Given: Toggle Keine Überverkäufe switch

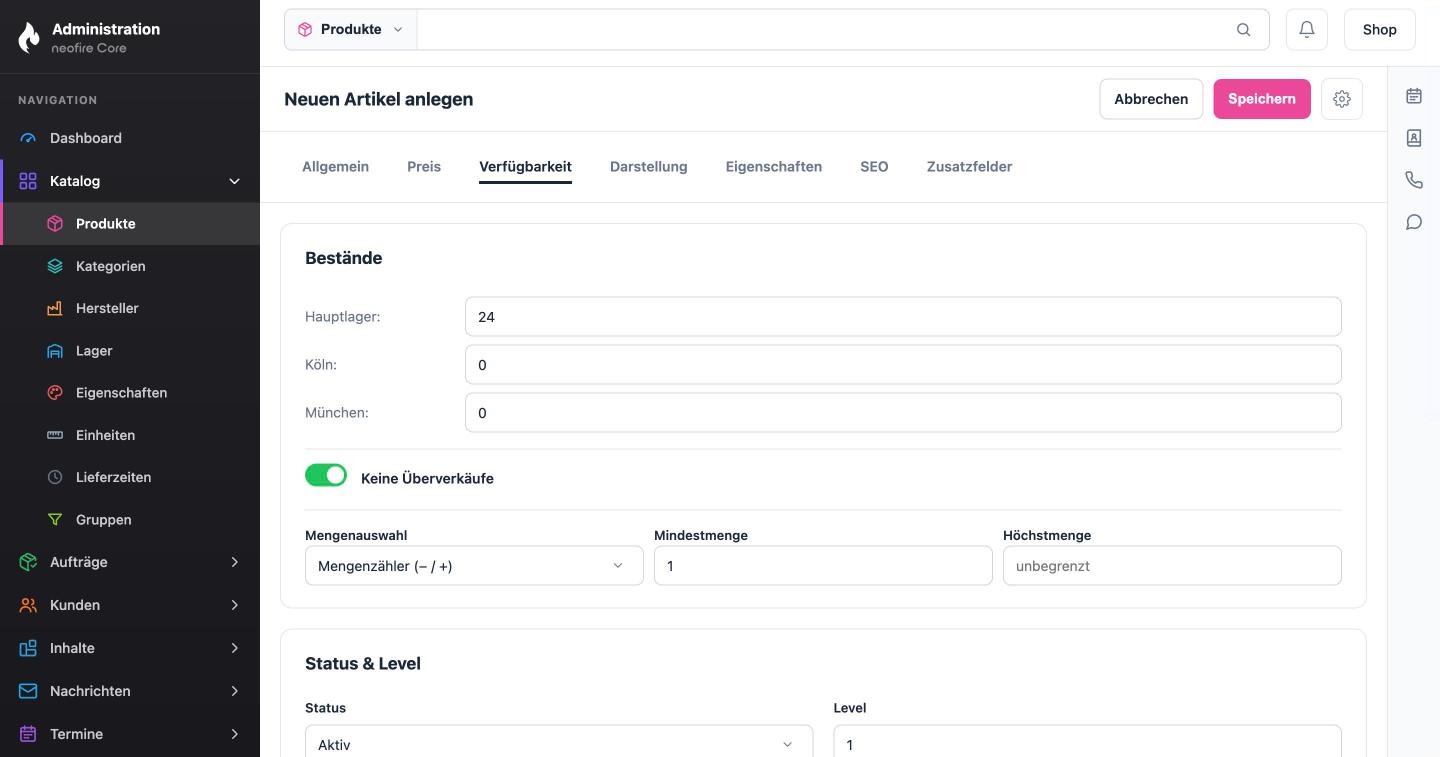Looking at the screenshot, I should (326, 475).
